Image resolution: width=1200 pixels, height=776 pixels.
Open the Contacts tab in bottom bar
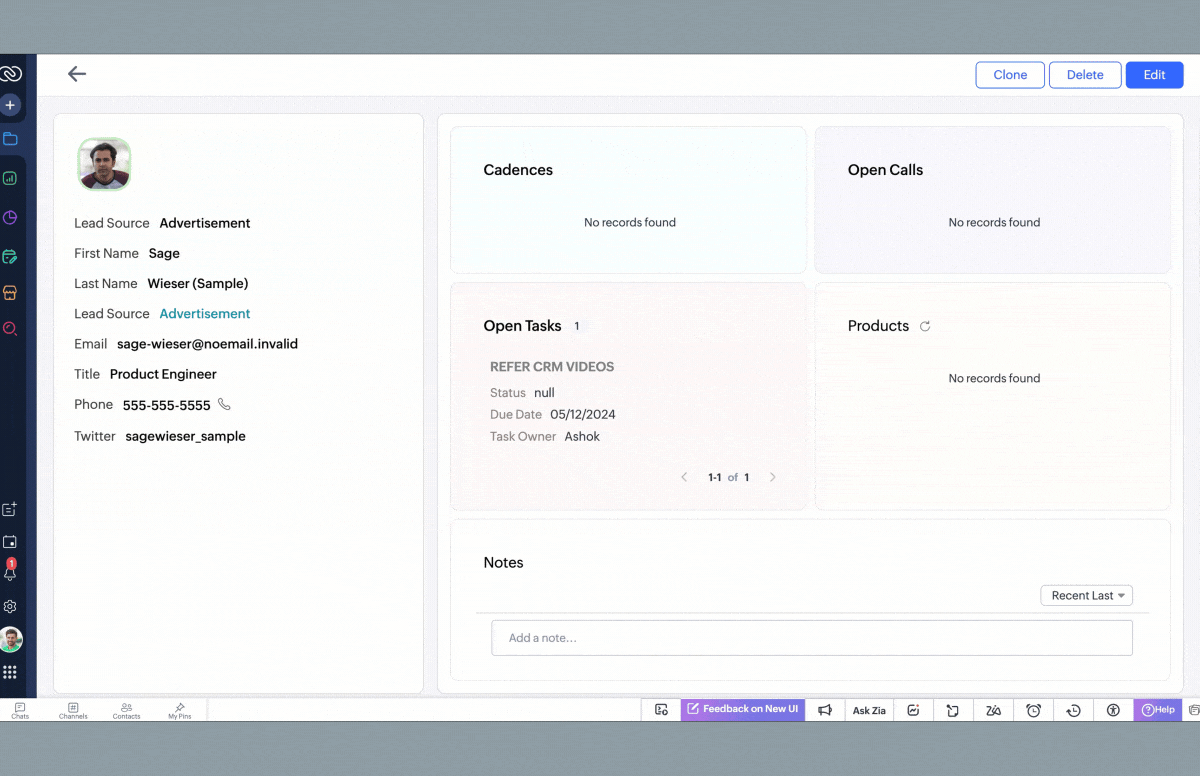126,711
